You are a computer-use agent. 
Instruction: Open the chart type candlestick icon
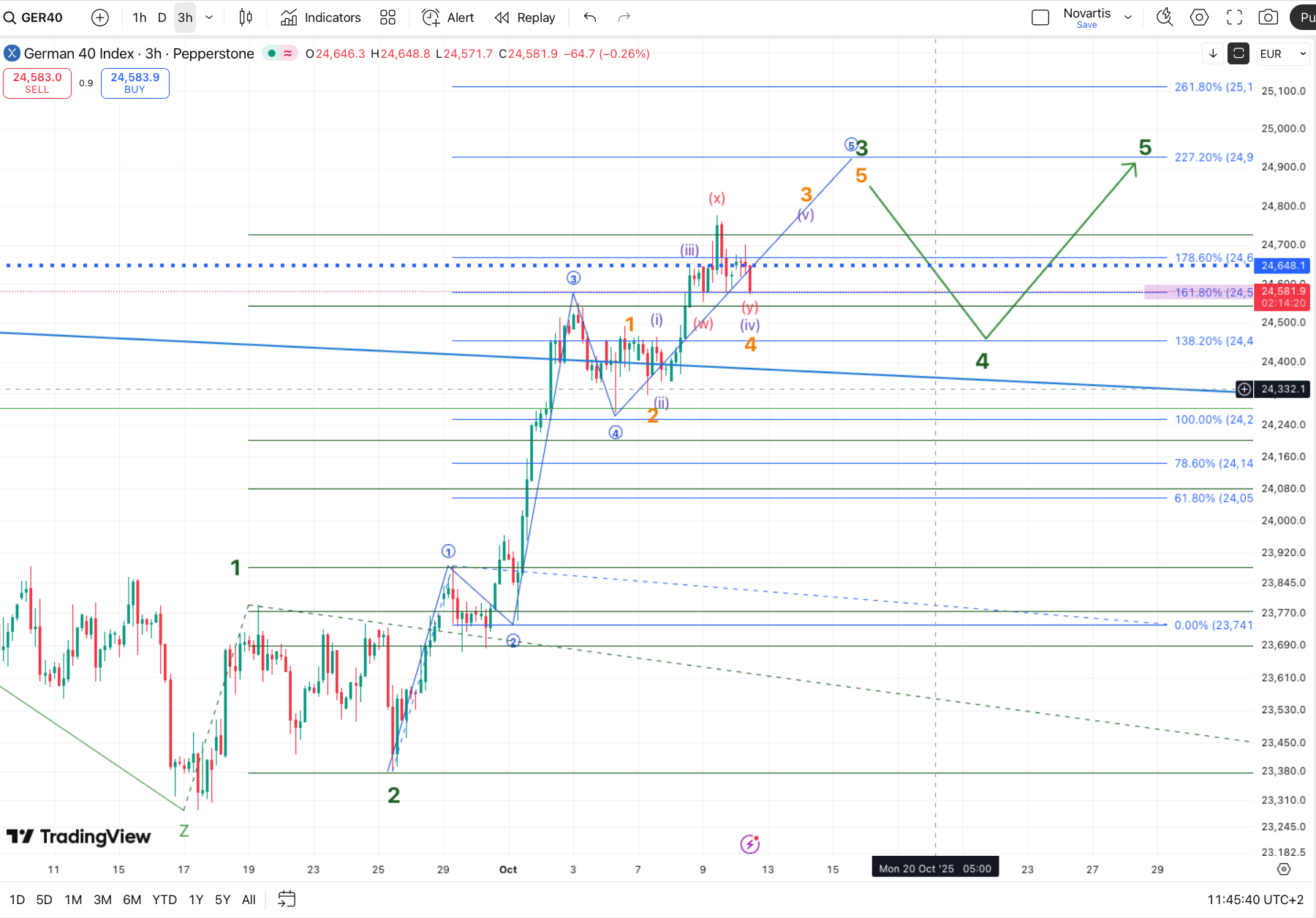(x=246, y=18)
